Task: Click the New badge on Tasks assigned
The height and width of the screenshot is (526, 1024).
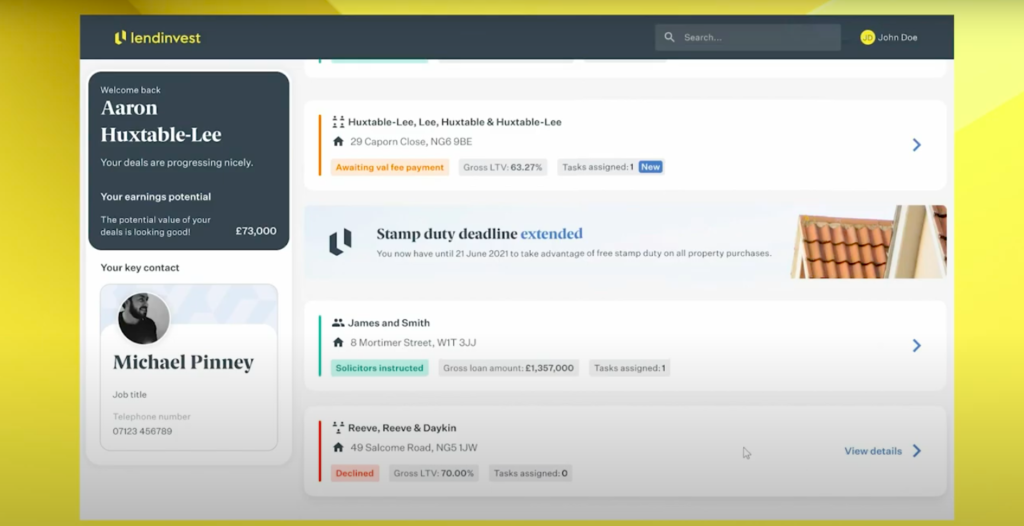Action: [650, 167]
